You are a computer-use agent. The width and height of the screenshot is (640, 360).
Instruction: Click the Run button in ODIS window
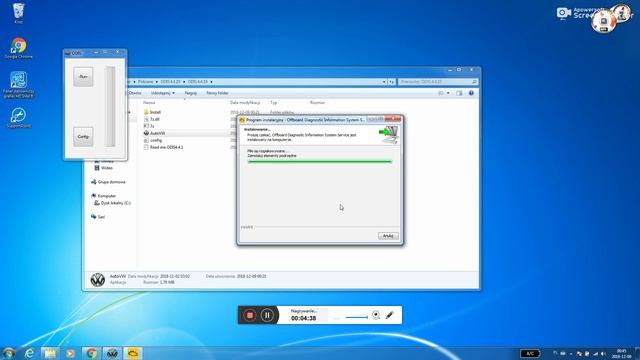coord(83,77)
